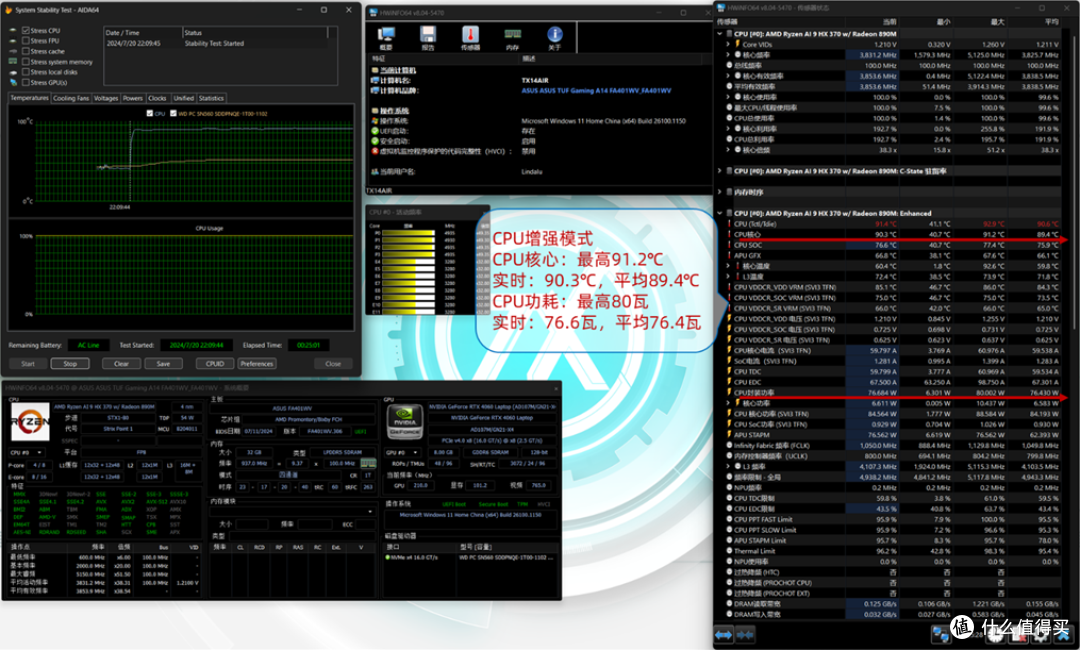1080x650 pixels.
Task: Expand the L3温度 sensor row
Action: tap(728, 276)
